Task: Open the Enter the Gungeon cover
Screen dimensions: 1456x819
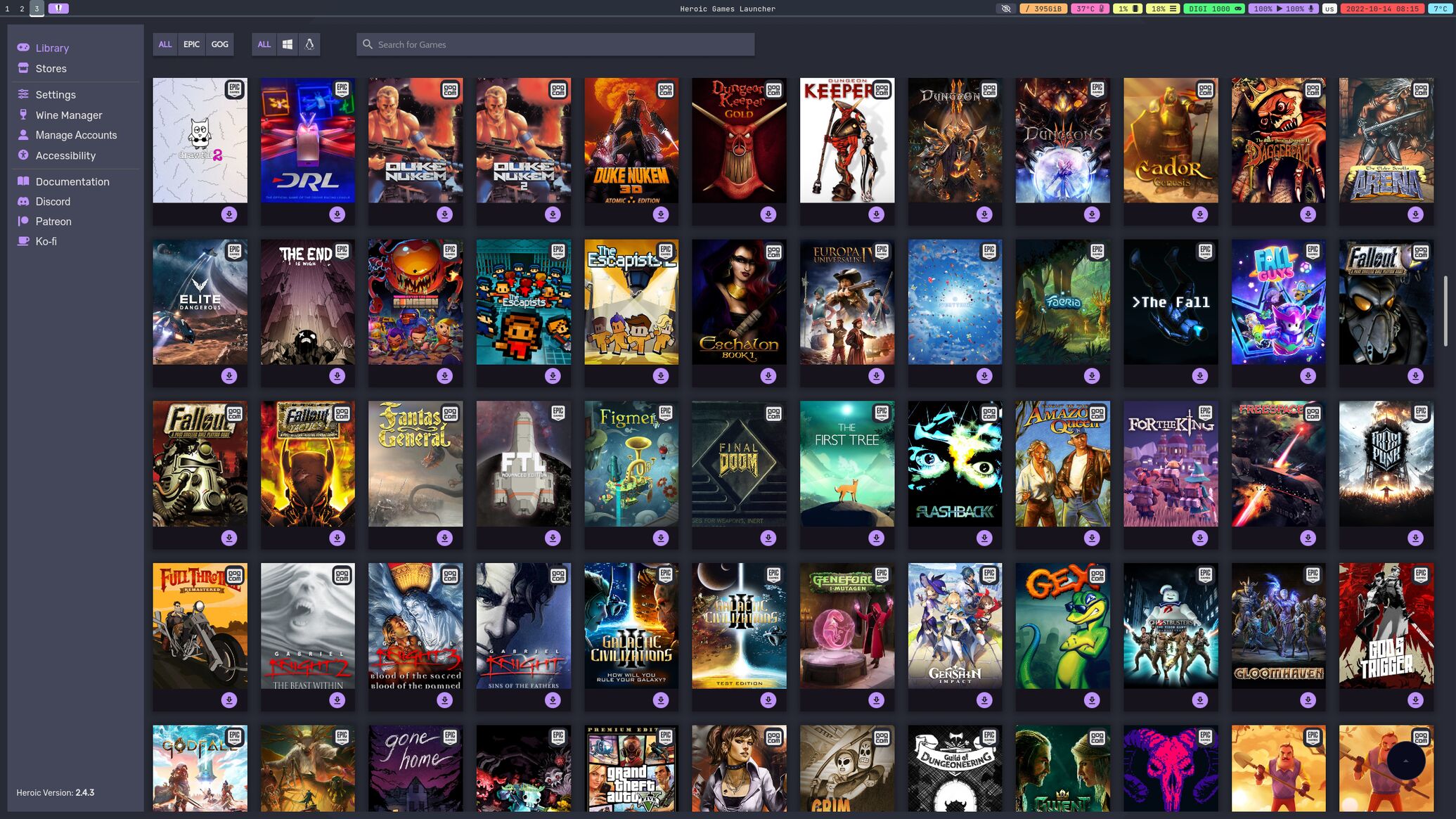Action: [415, 302]
